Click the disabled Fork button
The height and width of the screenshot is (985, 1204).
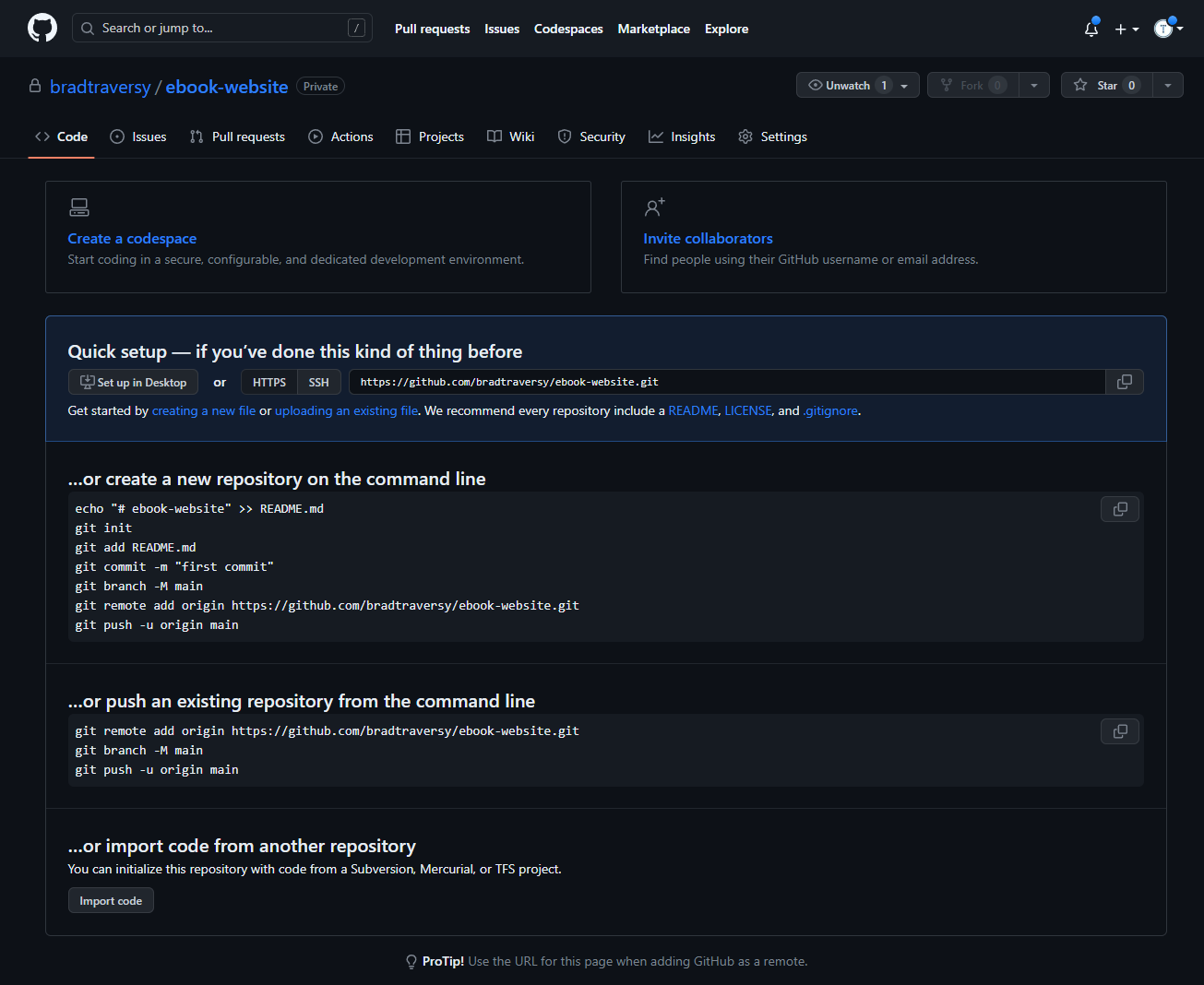pos(973,86)
